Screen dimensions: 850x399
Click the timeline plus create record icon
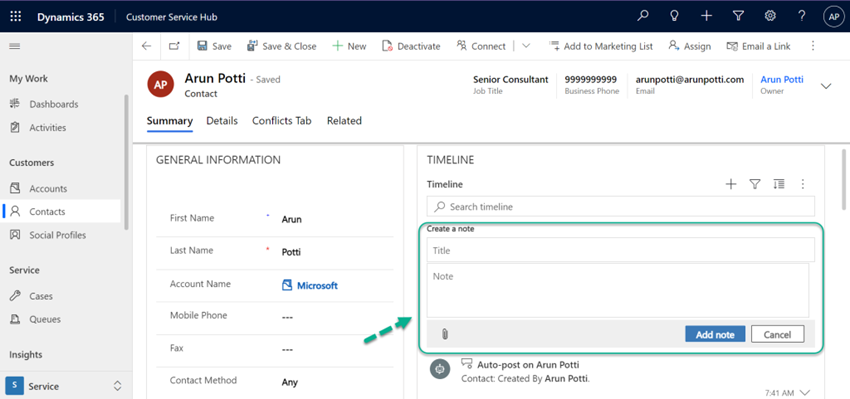click(731, 184)
